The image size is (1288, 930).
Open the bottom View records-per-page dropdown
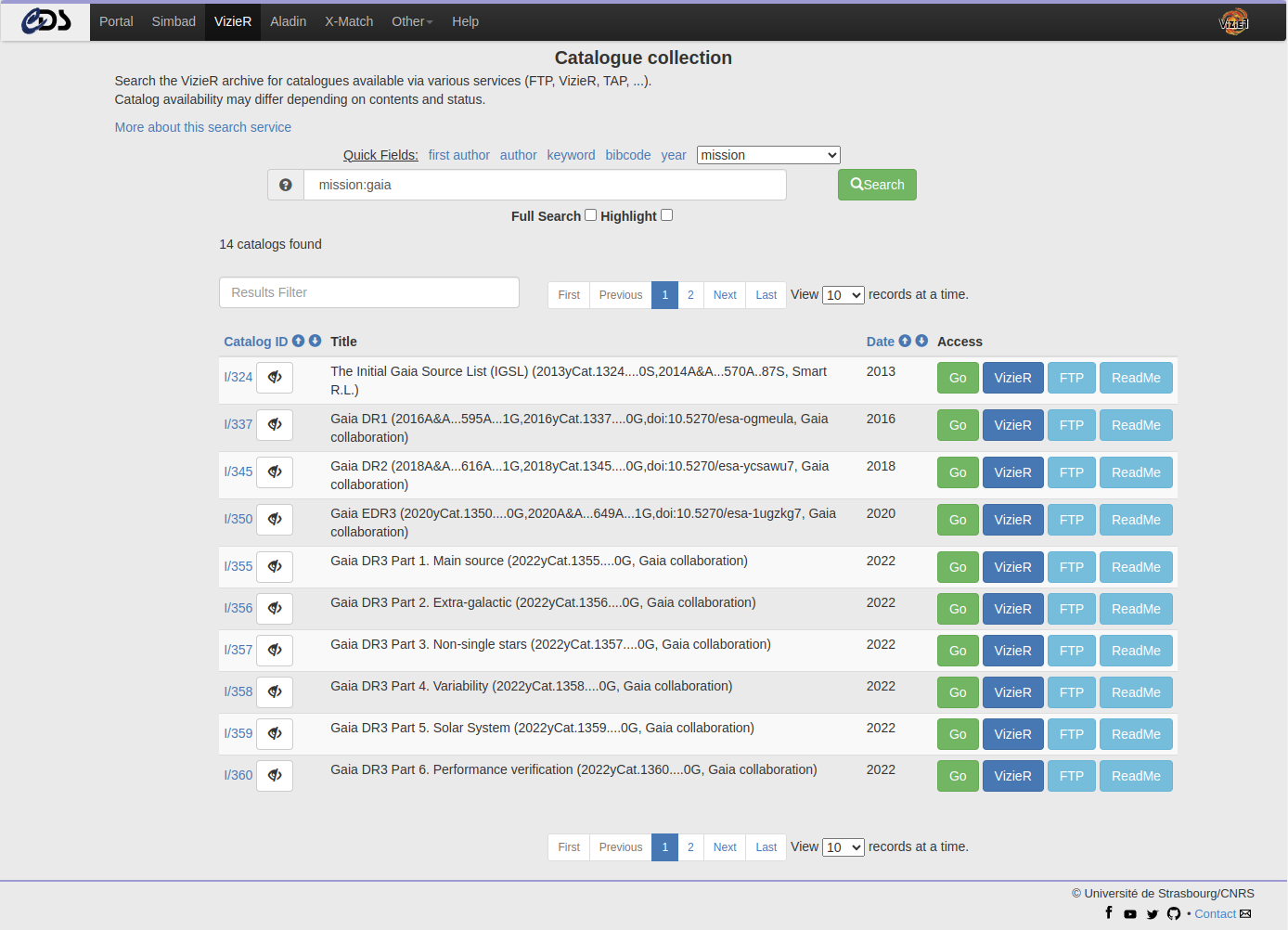844,847
